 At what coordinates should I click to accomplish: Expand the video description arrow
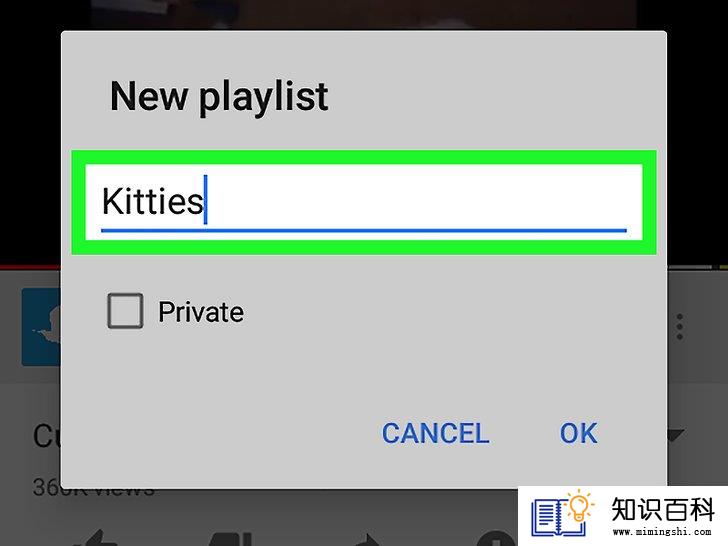pyautogui.click(x=676, y=435)
